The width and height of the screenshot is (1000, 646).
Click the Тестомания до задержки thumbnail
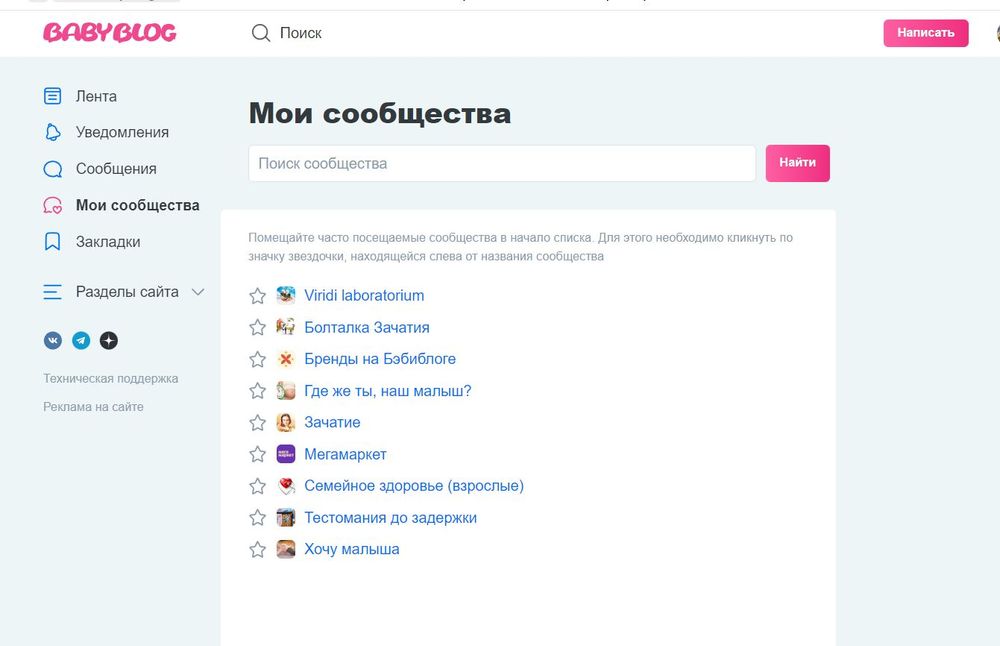click(285, 517)
